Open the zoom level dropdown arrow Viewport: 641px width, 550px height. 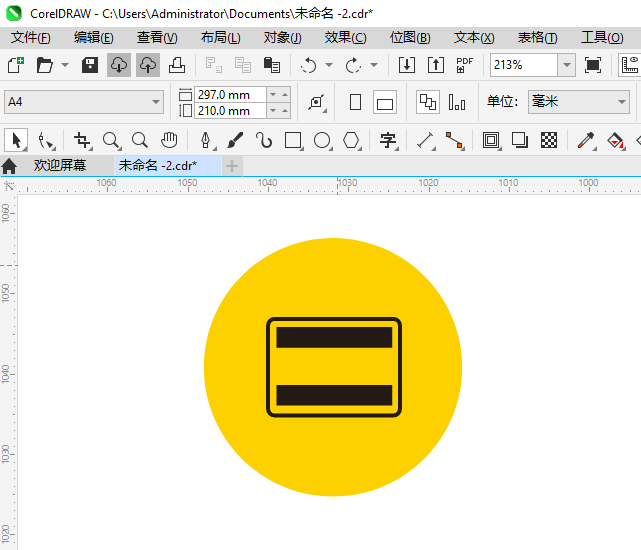(567, 65)
